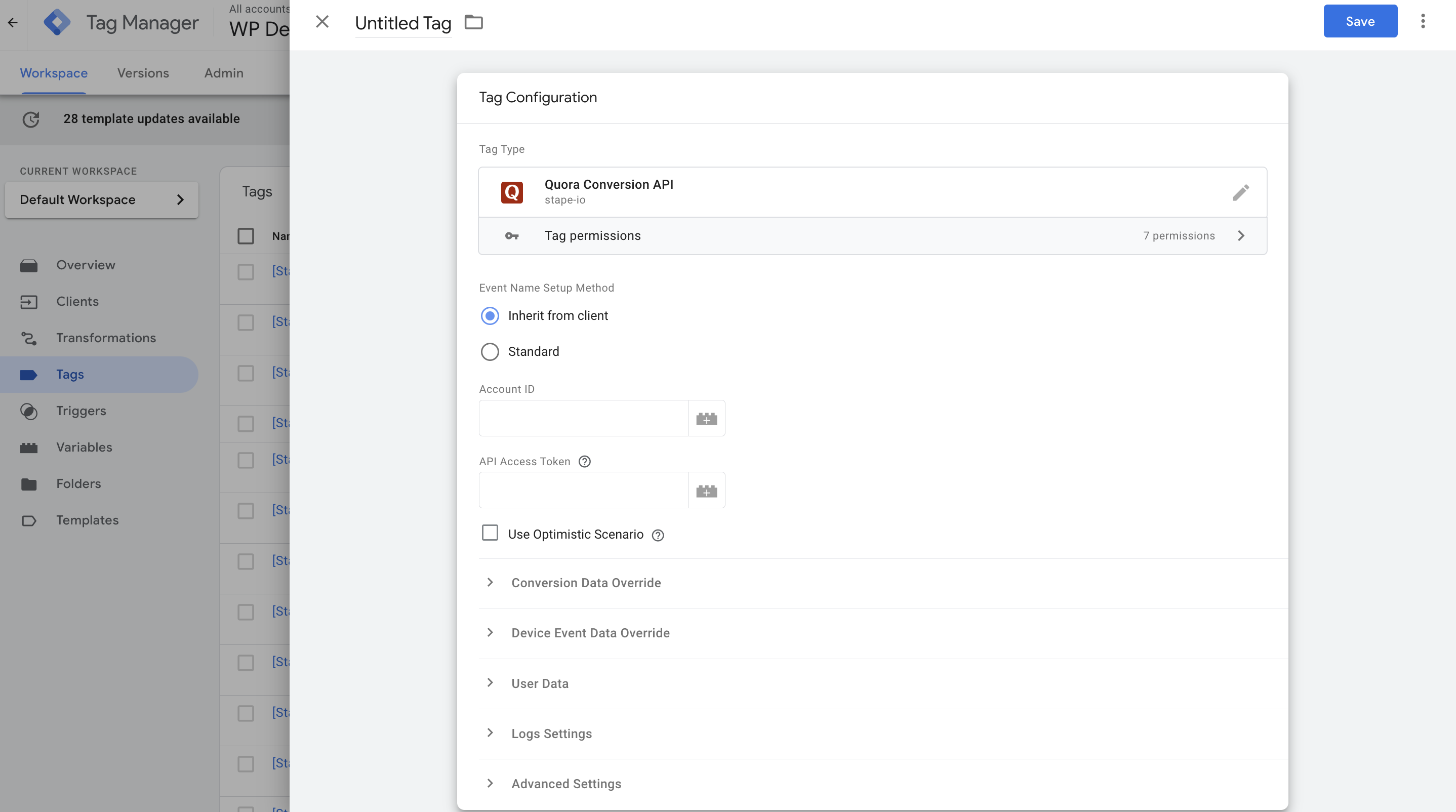
Task: Click the Clients sidebar icon
Action: click(29, 302)
